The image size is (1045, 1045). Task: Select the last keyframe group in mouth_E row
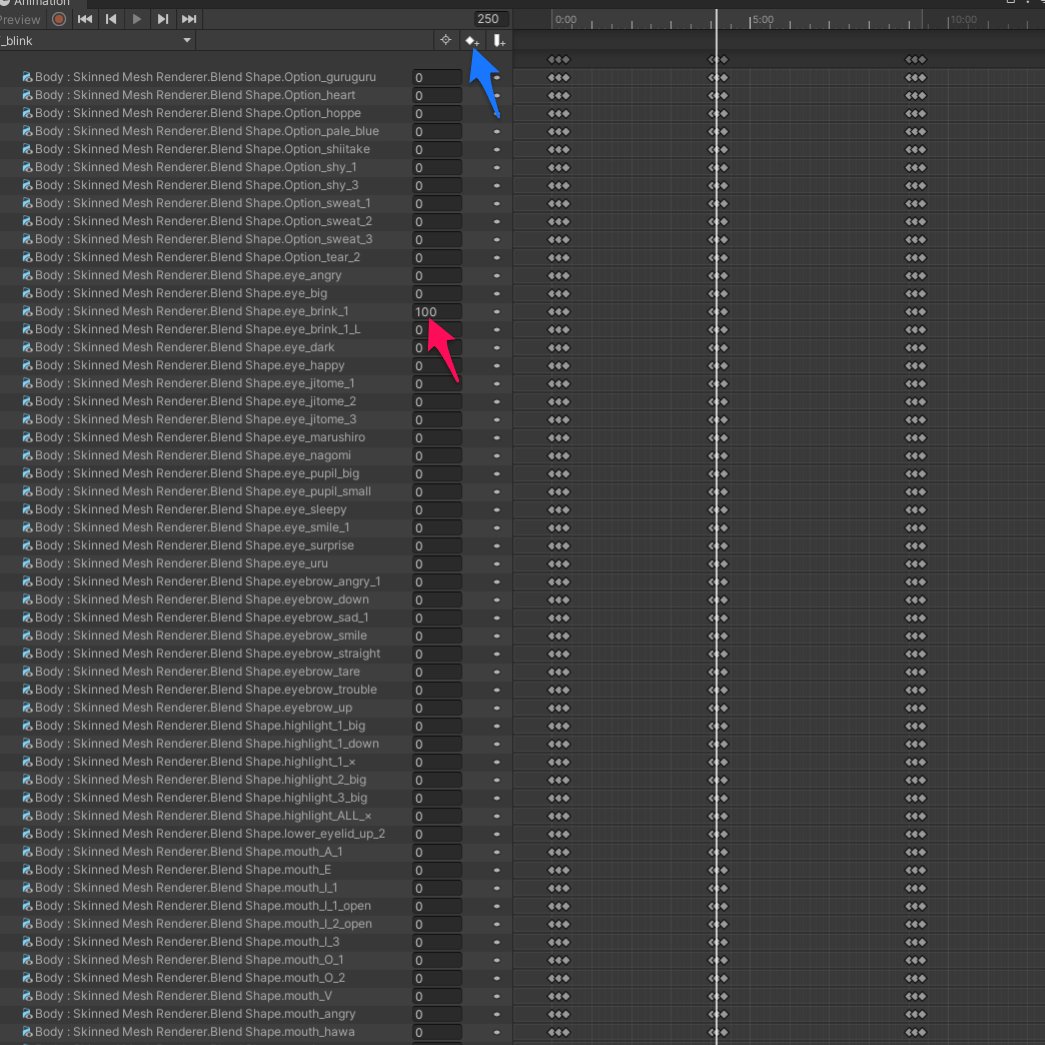coord(916,870)
